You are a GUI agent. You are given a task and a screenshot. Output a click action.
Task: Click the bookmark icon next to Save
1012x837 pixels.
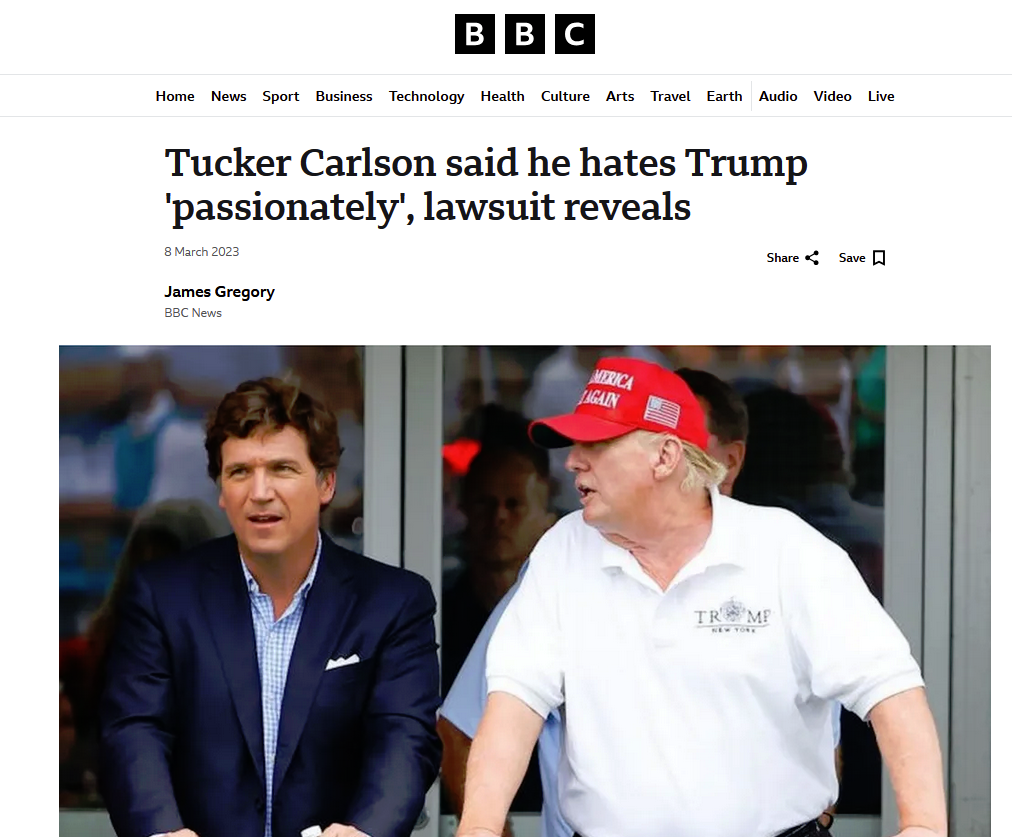coord(879,258)
